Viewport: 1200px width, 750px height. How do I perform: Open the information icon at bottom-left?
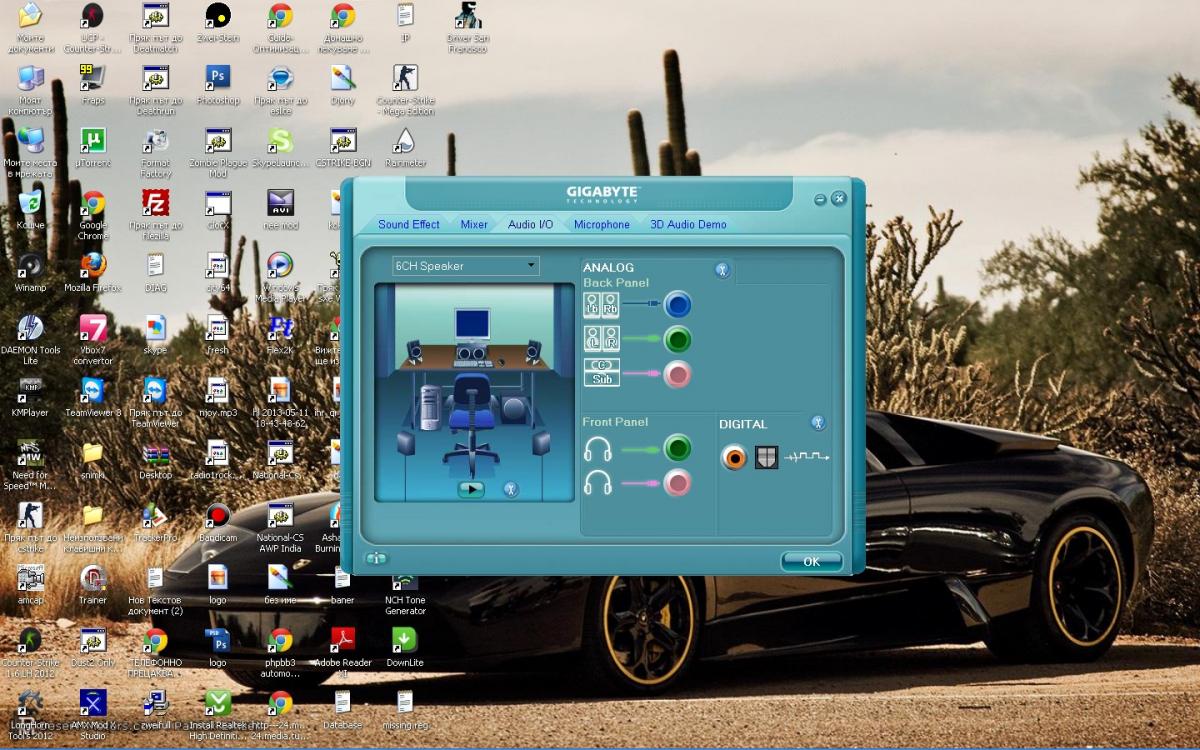tap(376, 559)
